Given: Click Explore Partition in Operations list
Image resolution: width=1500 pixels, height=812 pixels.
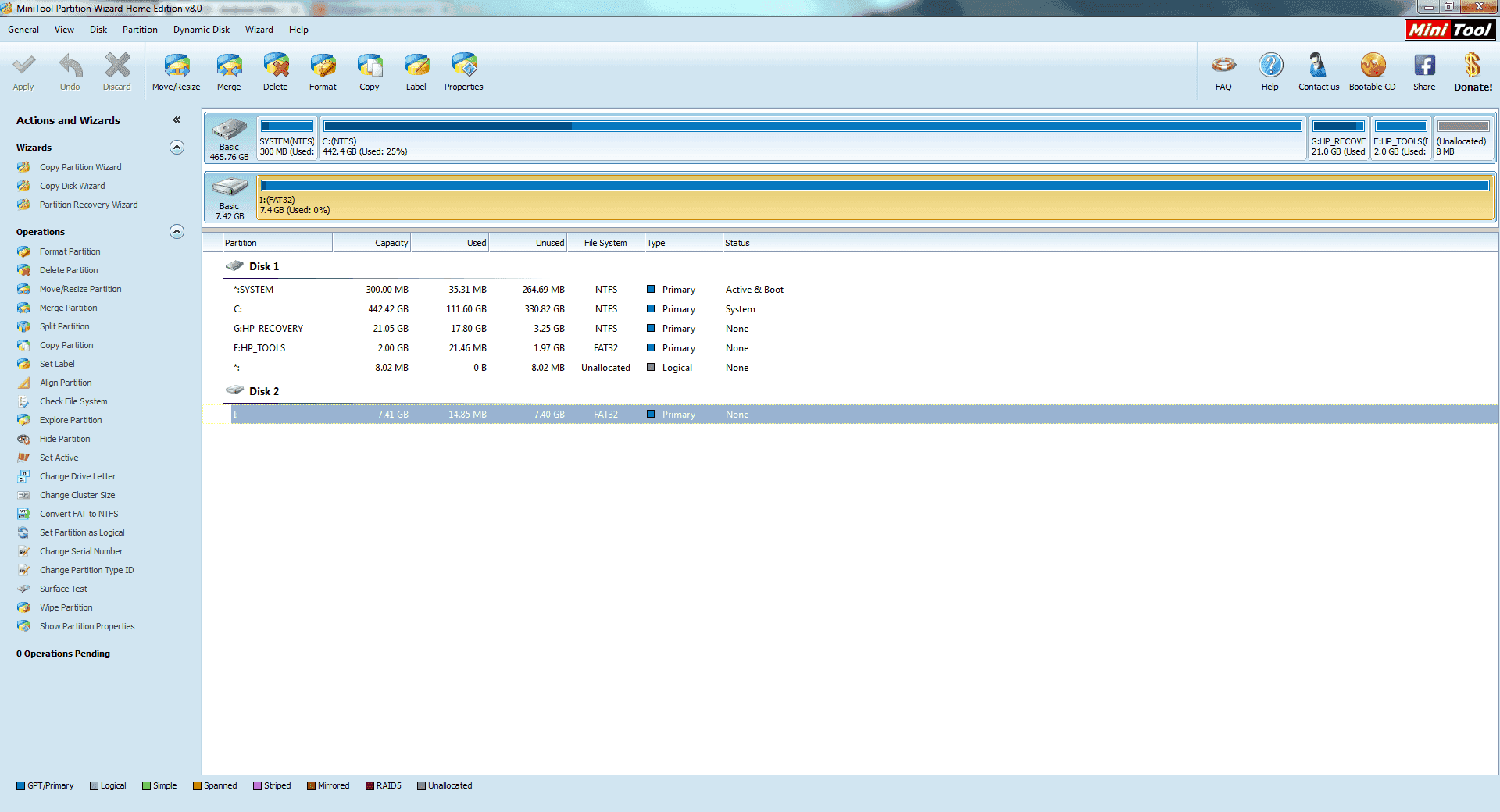Looking at the screenshot, I should (71, 420).
